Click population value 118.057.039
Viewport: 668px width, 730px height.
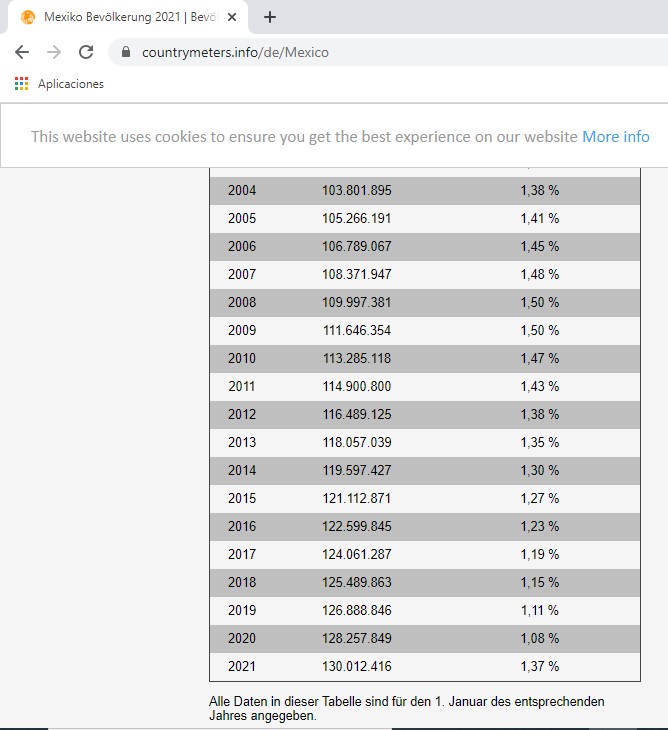tap(357, 442)
